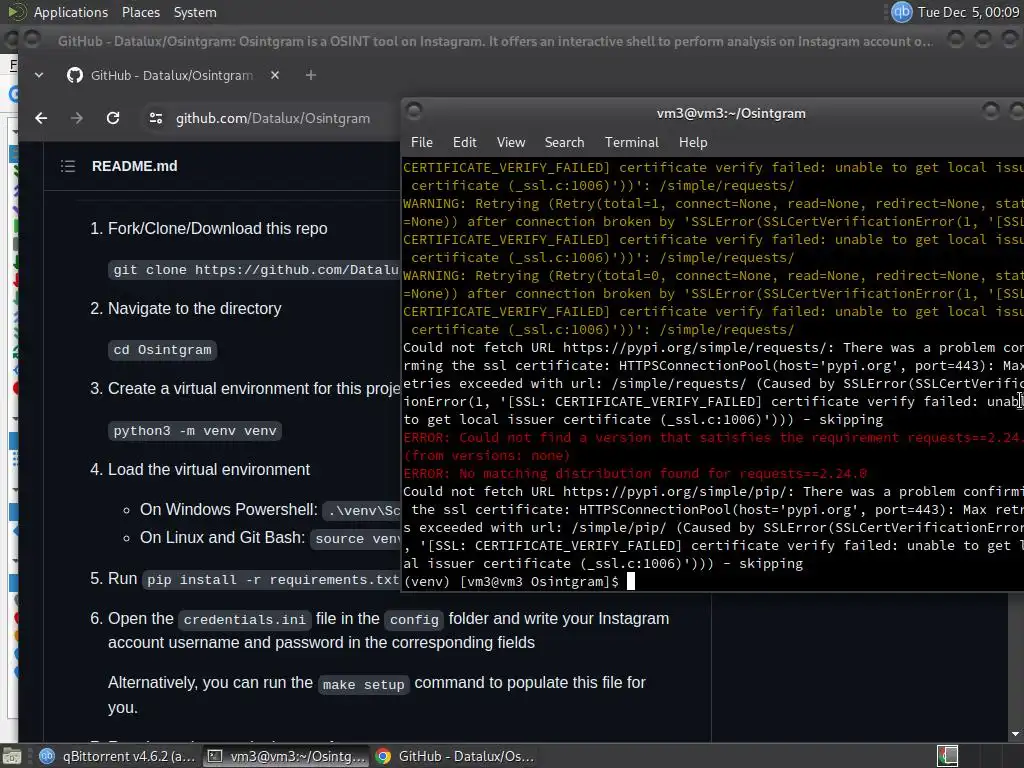
Task: Click the Chrome window title bar text
Action: click(x=495, y=41)
